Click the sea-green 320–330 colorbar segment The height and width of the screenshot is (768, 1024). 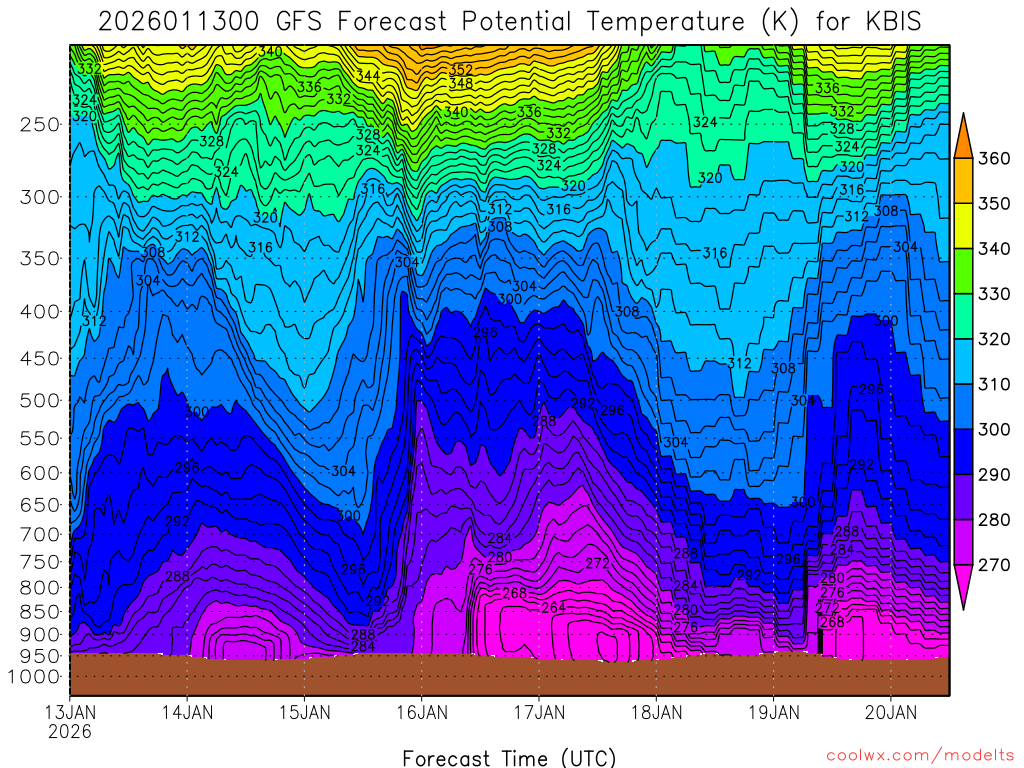coord(964,316)
